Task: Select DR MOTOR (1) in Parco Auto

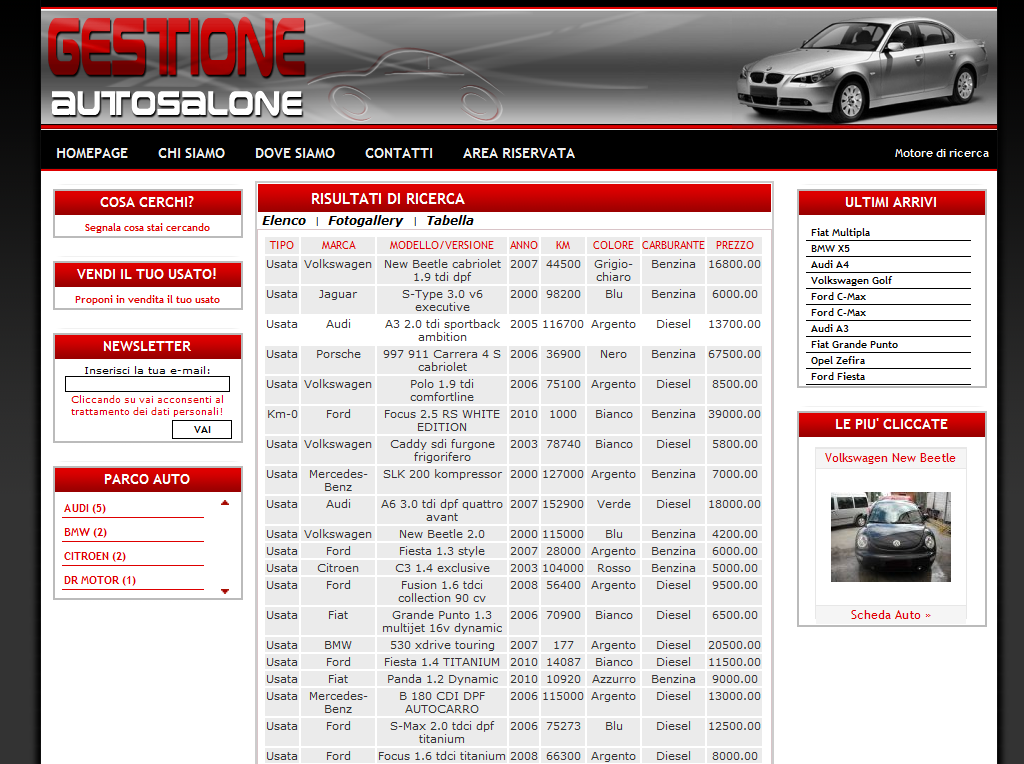Action: point(99,581)
